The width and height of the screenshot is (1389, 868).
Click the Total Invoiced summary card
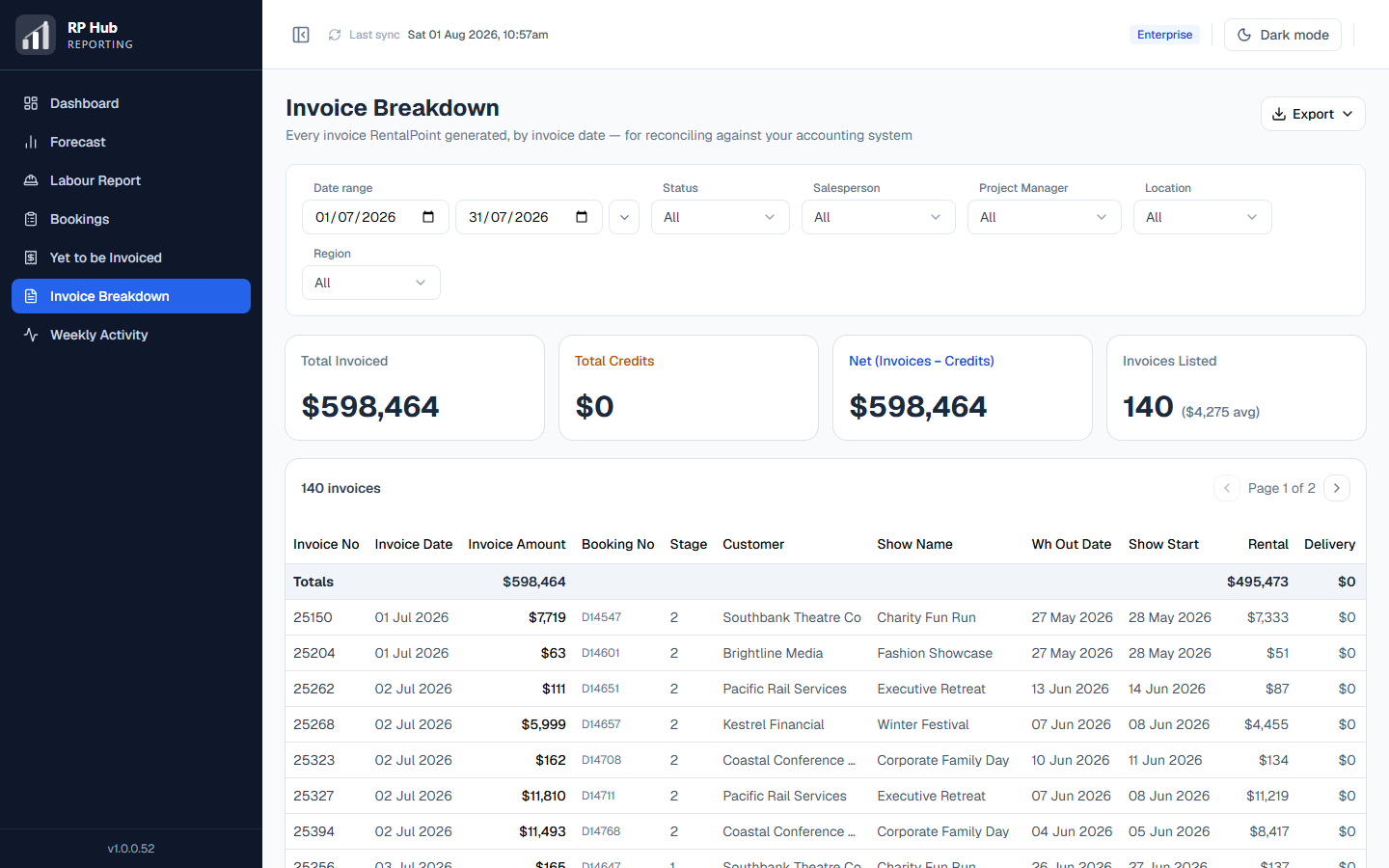[x=415, y=388]
